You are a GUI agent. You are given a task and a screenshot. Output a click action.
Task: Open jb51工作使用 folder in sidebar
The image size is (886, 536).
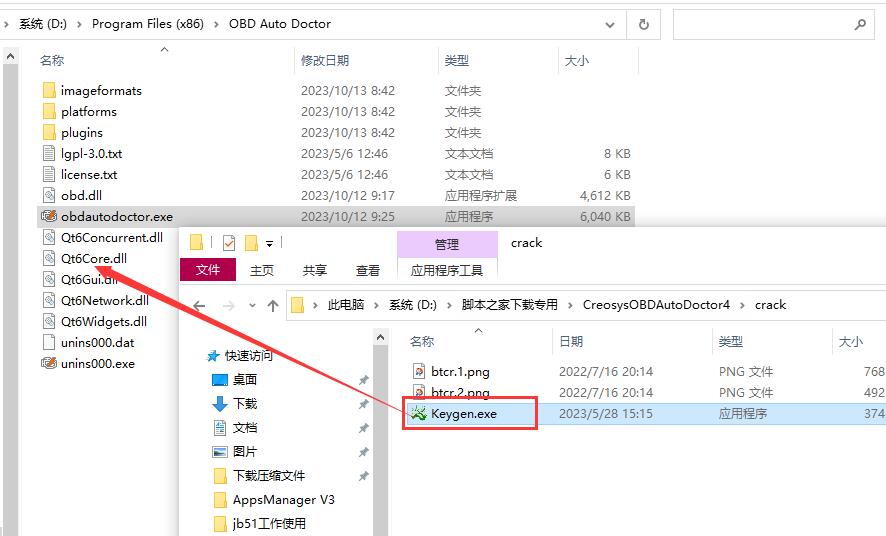coord(269,524)
